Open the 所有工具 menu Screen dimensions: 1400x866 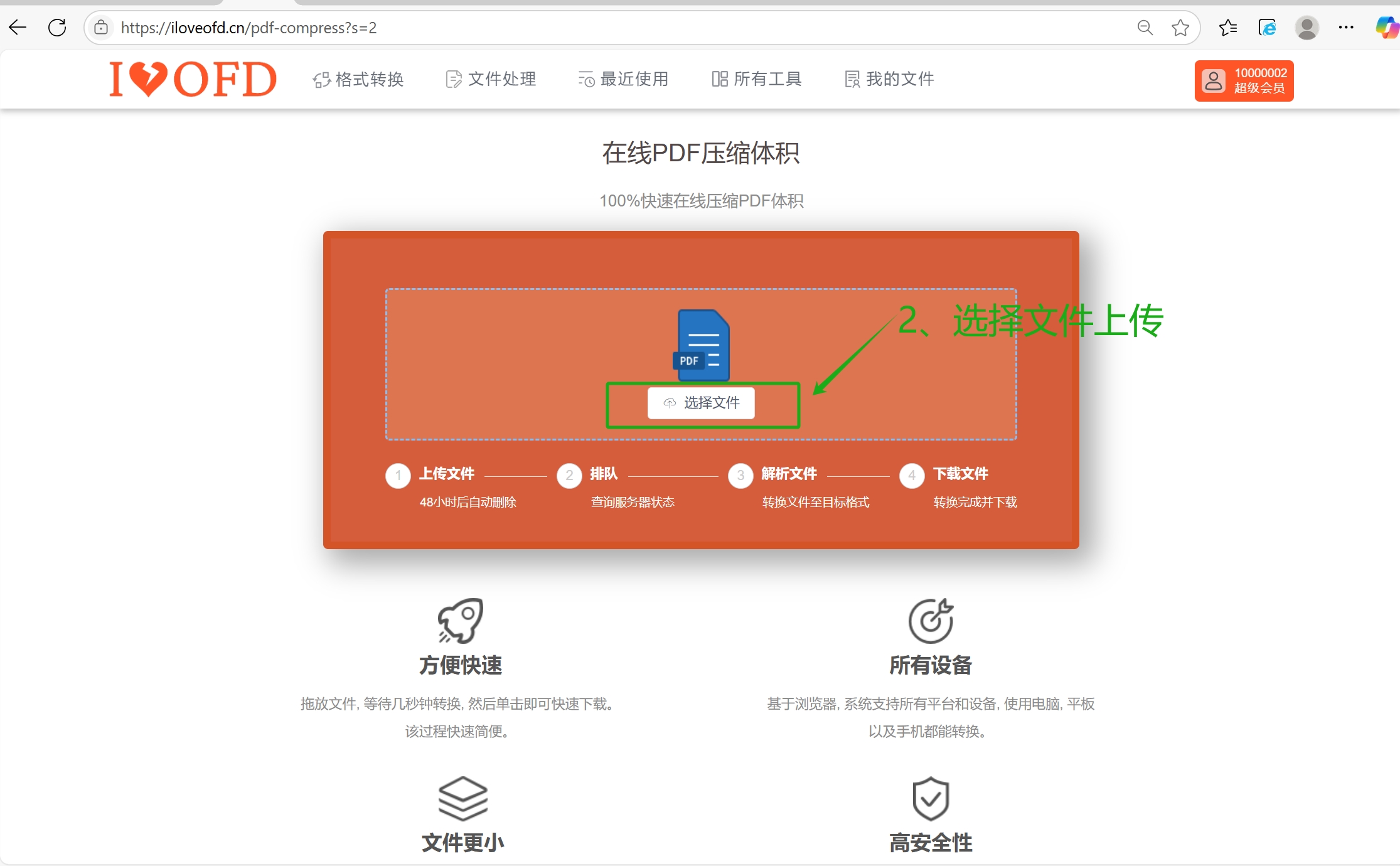757,79
